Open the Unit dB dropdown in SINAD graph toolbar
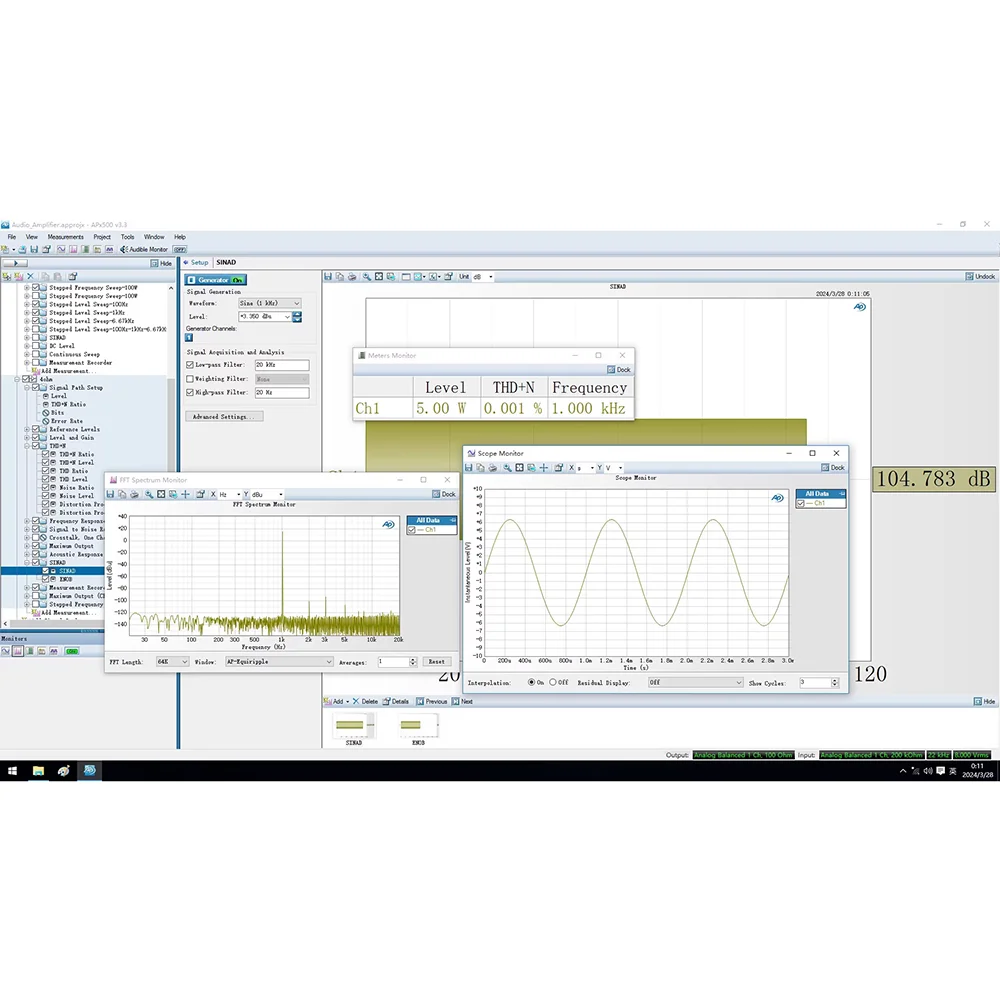Image resolution: width=1000 pixels, height=1000 pixels. click(x=483, y=277)
